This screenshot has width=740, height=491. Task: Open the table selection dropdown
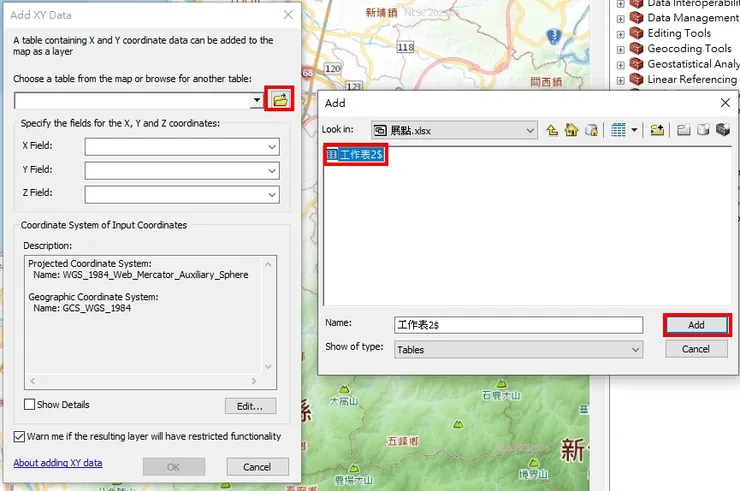(256, 100)
